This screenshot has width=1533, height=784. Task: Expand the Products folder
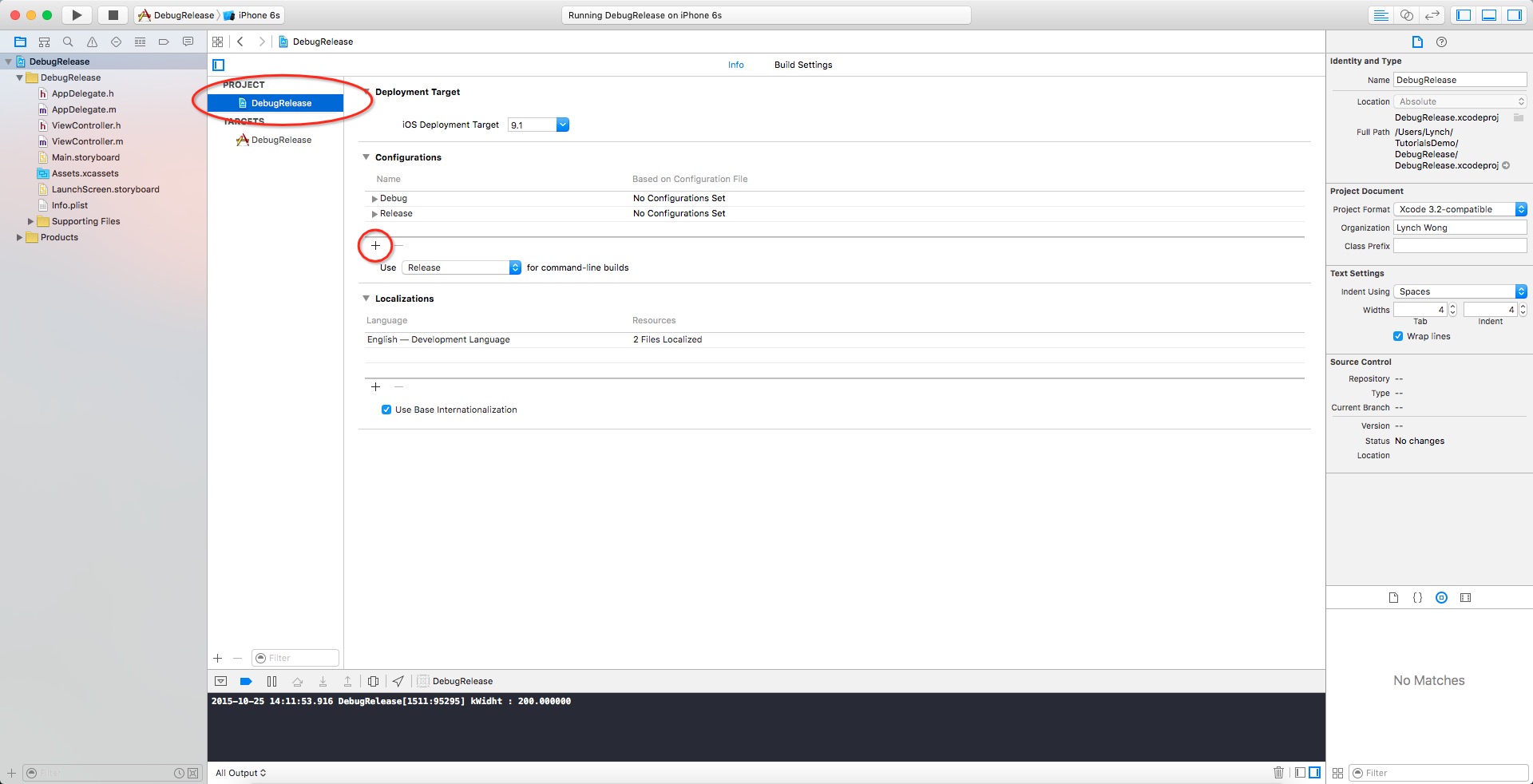tap(19, 237)
